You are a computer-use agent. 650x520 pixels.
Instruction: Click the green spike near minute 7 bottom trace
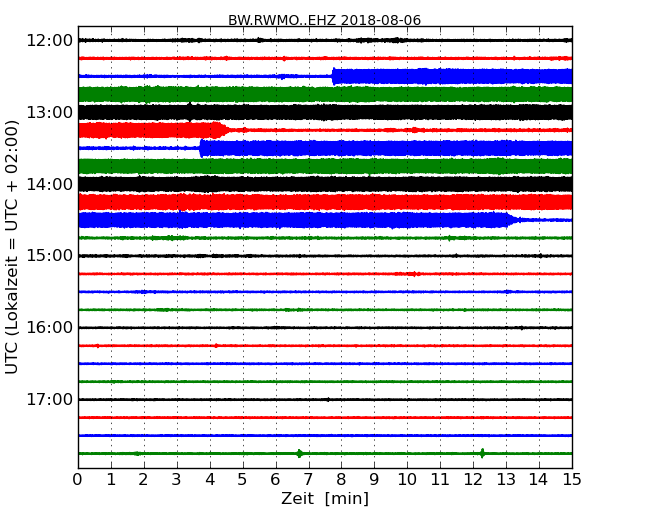299,453
